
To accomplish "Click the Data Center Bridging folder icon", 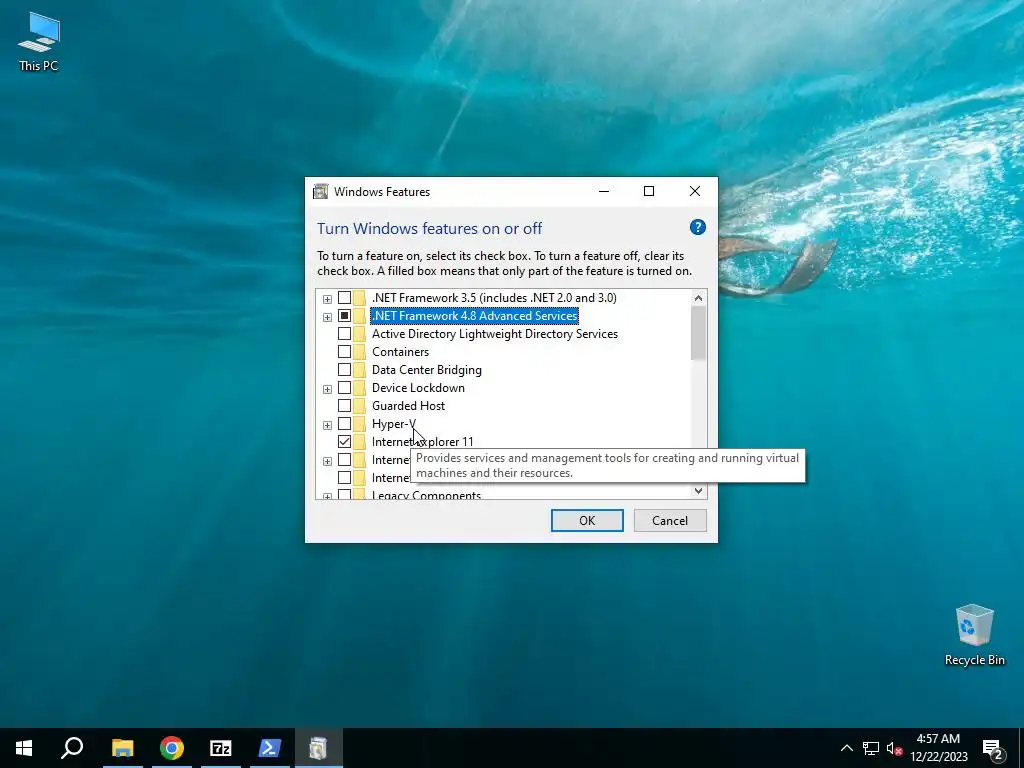I will (x=360, y=370).
